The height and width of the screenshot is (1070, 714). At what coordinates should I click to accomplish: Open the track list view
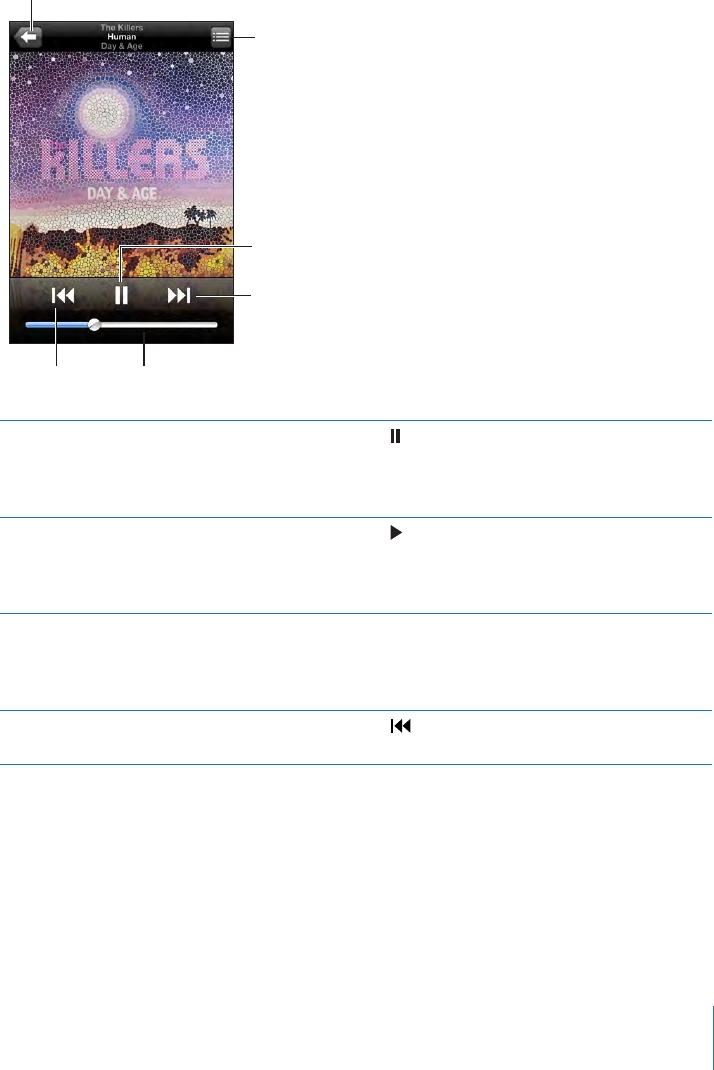[x=220, y=37]
